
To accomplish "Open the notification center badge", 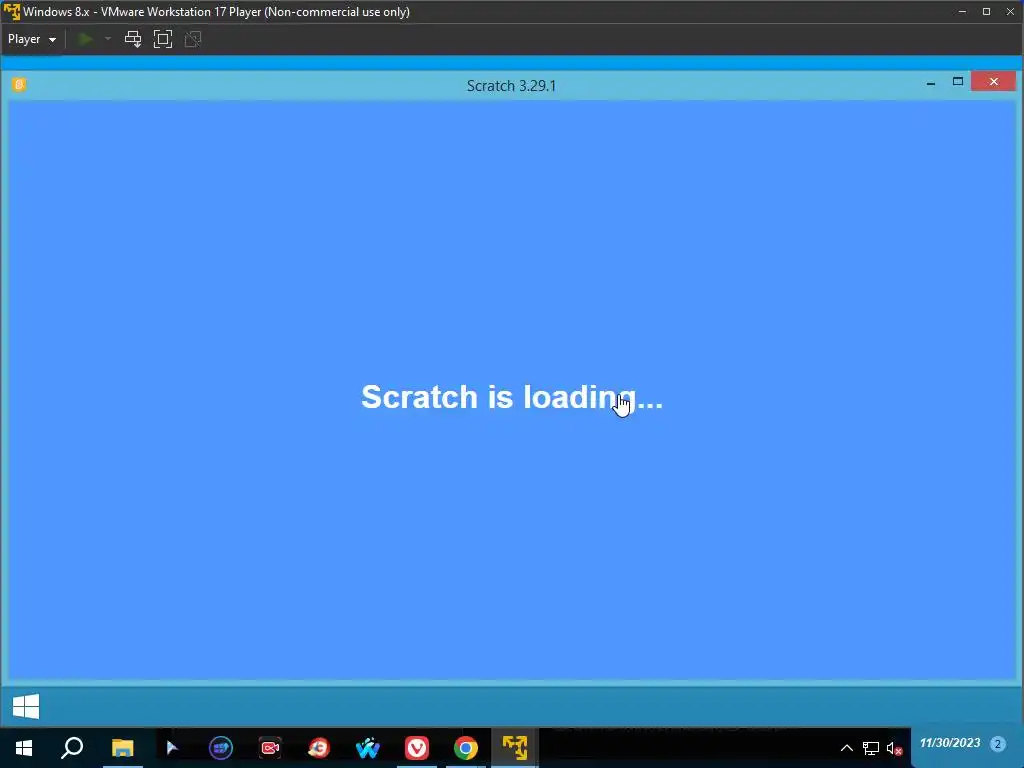I will [997, 743].
